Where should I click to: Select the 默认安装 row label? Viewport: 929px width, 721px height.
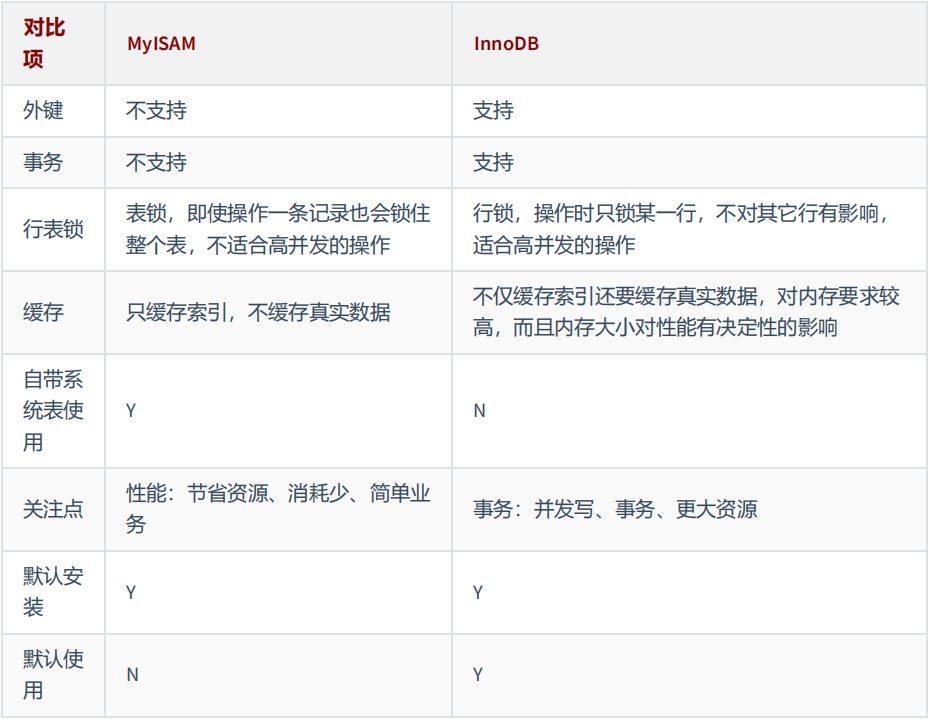[x=53, y=592]
